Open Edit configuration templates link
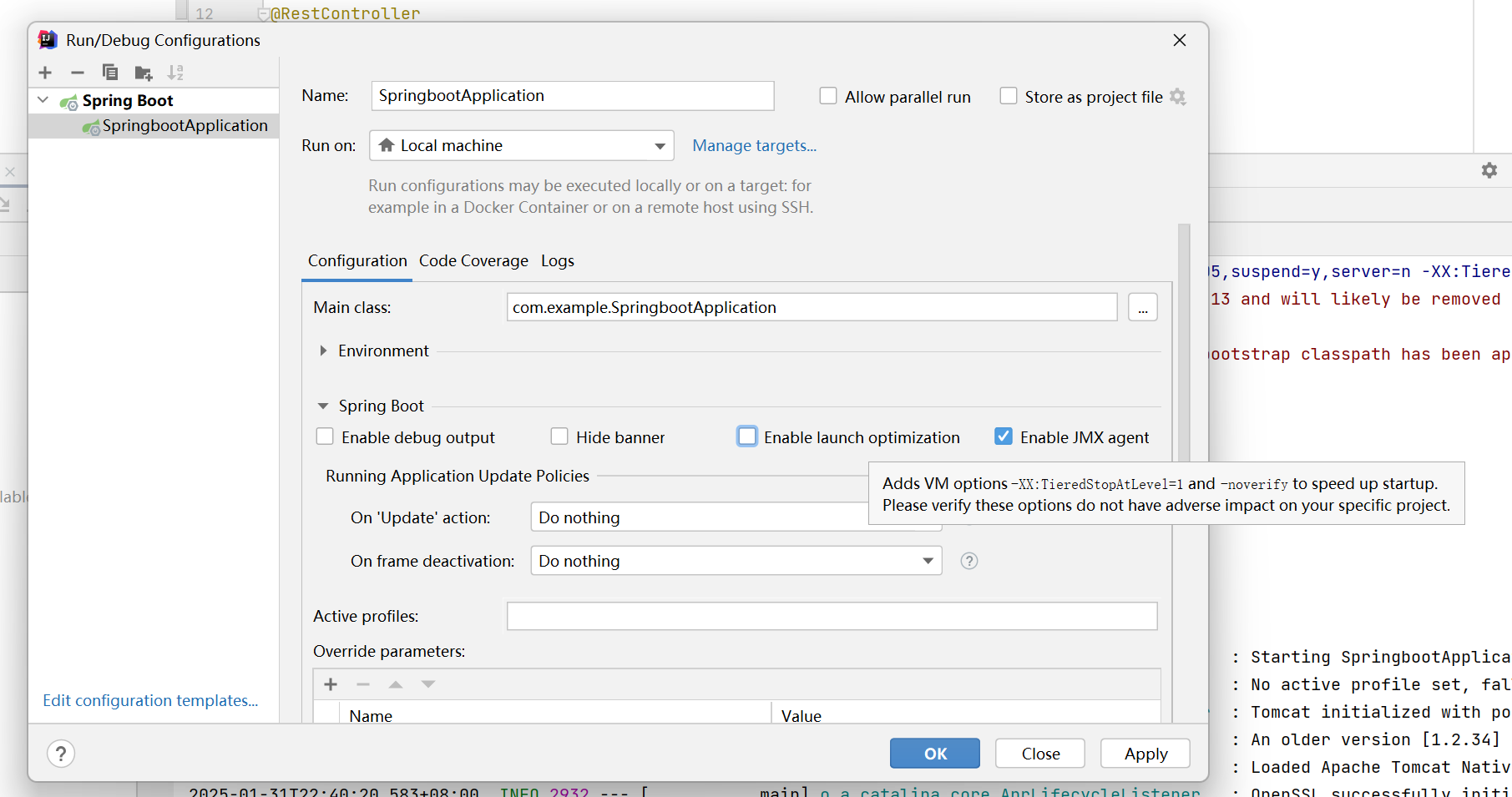This screenshot has height=797, width=1512. click(150, 700)
